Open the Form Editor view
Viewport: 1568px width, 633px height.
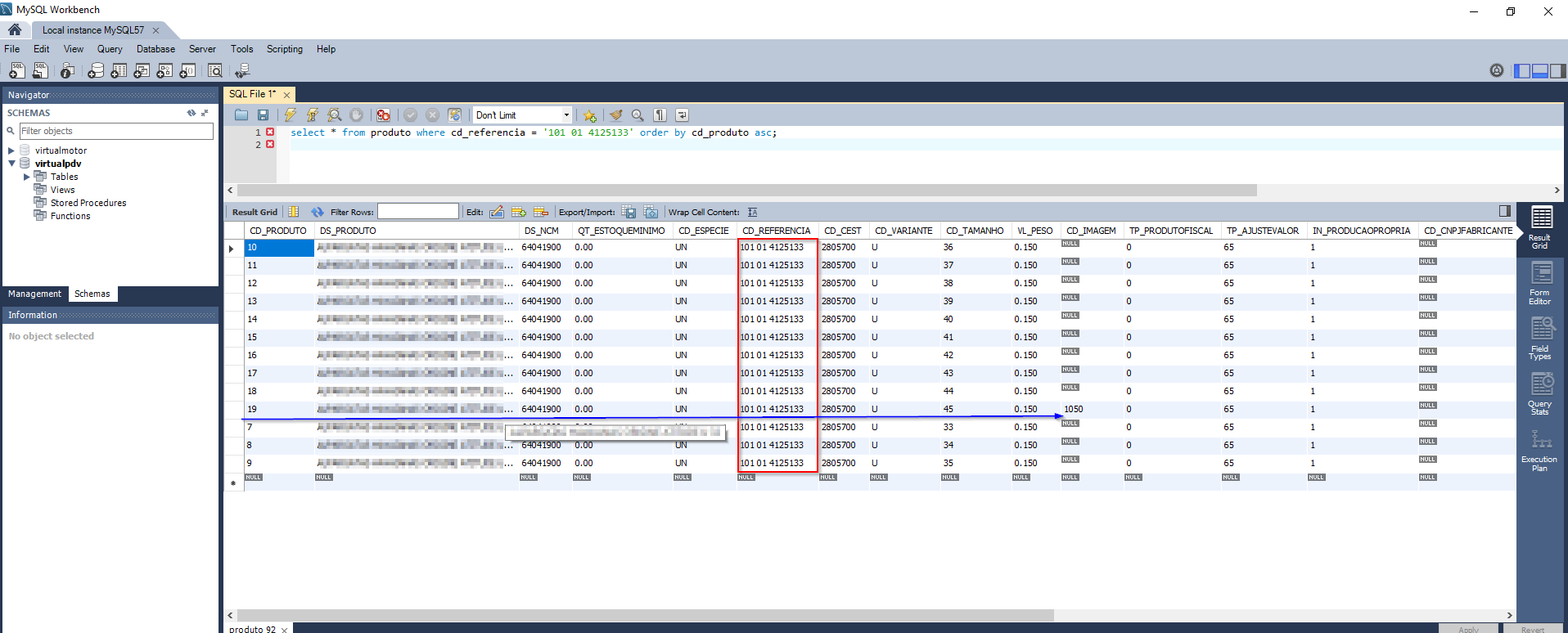1541,283
